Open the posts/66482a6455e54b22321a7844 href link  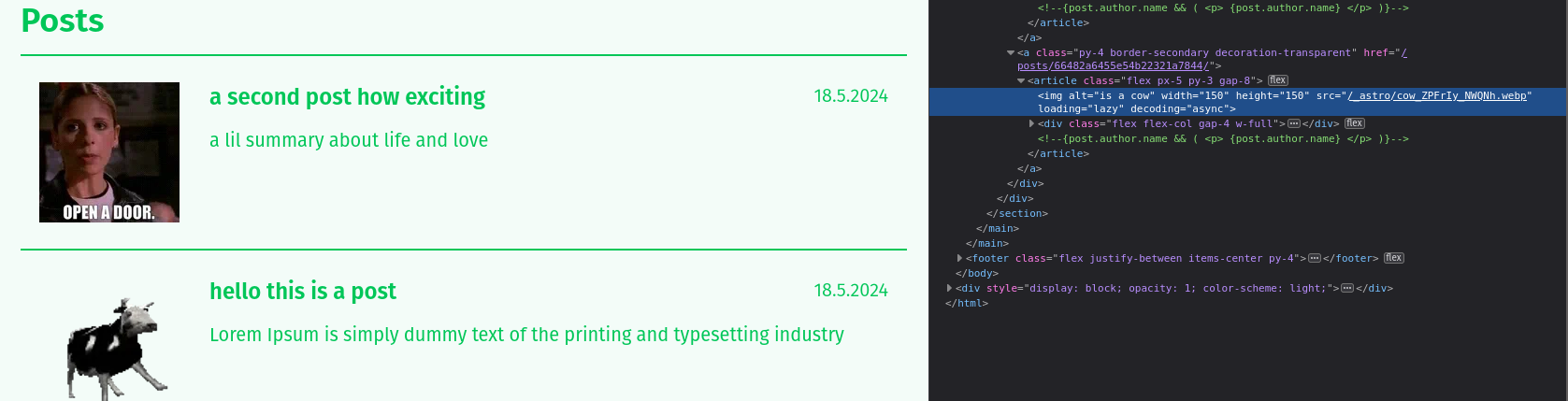point(1113,66)
